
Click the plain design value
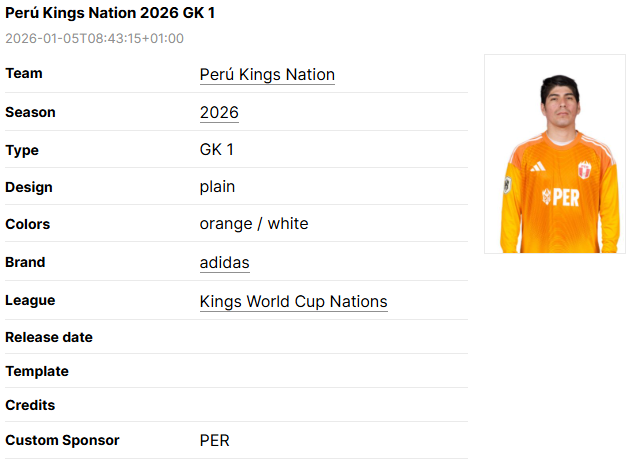click(217, 186)
